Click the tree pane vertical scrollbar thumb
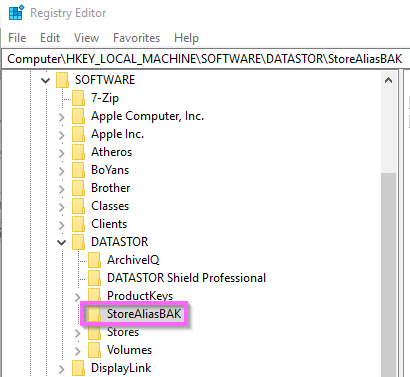Image resolution: width=410 pixels, height=377 pixels. (x=388, y=275)
